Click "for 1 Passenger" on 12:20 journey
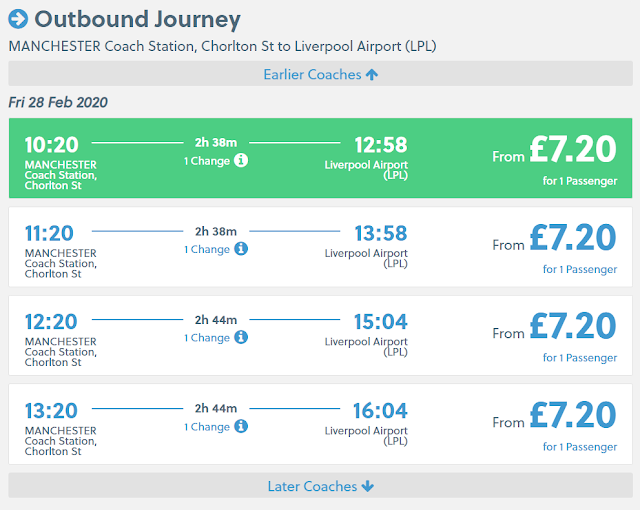This screenshot has width=640, height=510. pyautogui.click(x=580, y=358)
